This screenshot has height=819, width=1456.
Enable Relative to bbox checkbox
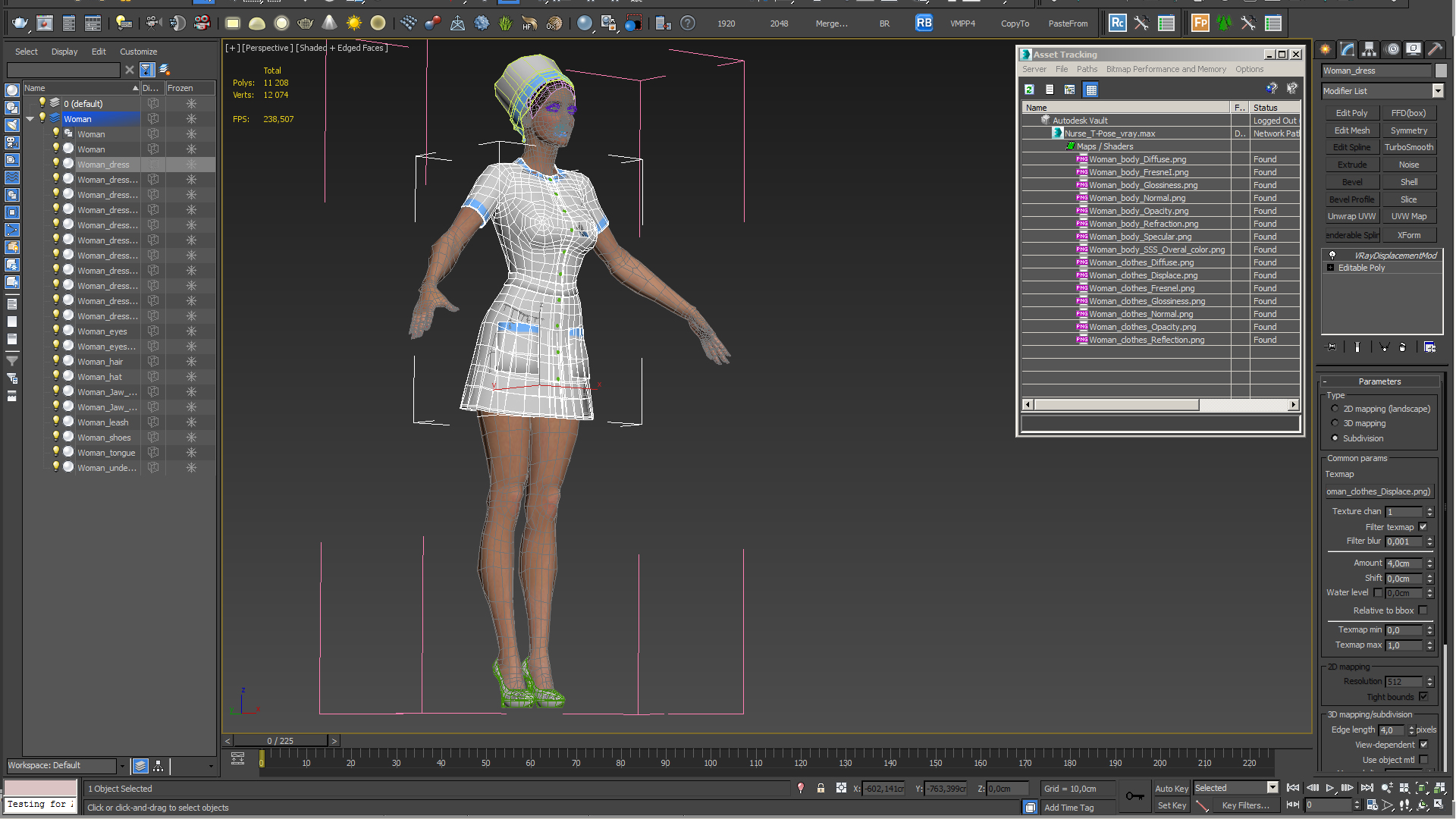point(1423,610)
